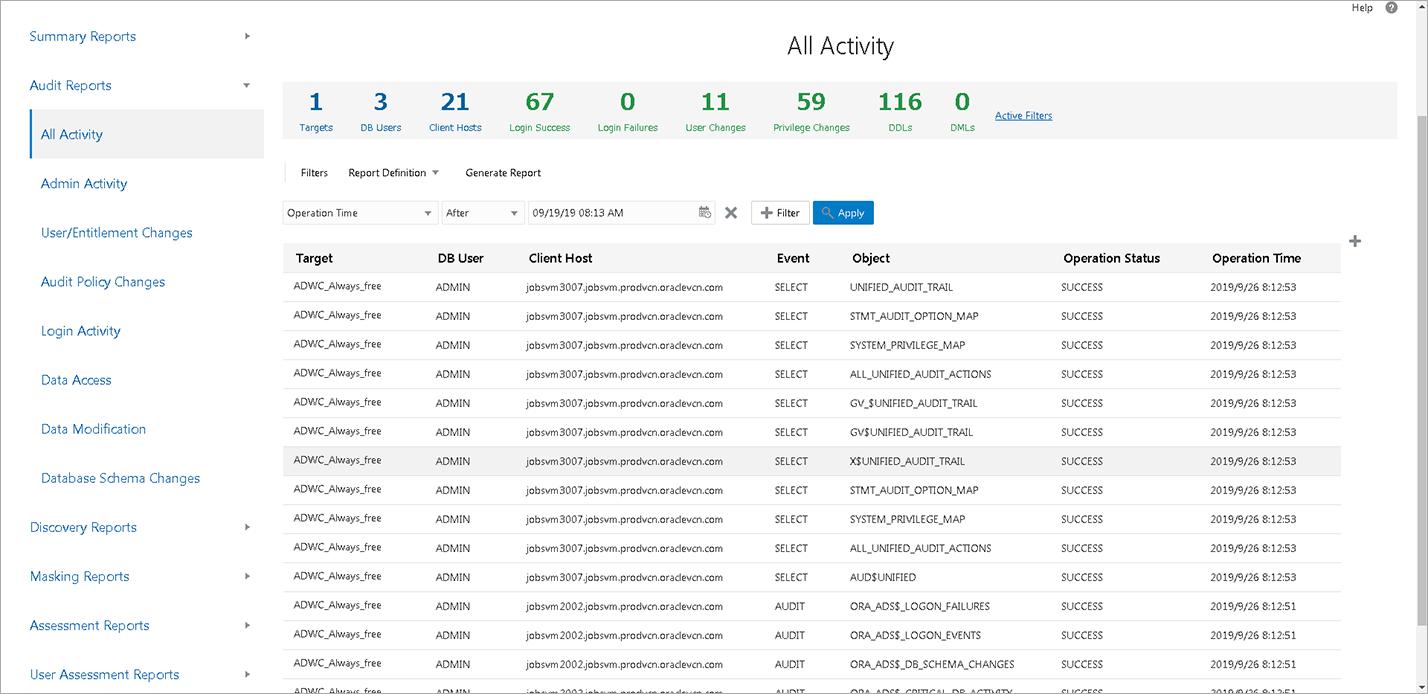Sort by the DB User column header
The image size is (1428, 694).
click(460, 258)
